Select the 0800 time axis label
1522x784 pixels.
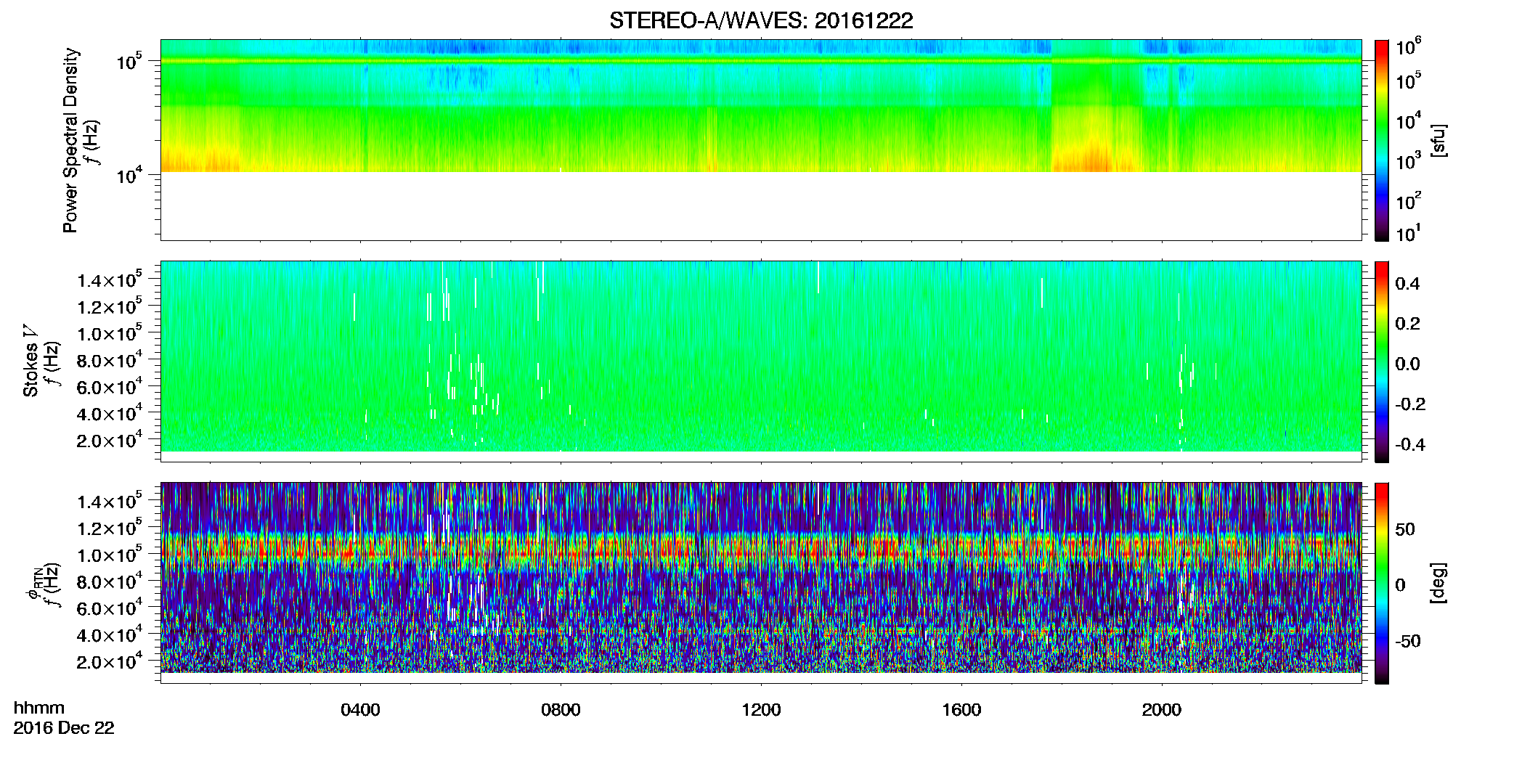tap(561, 710)
